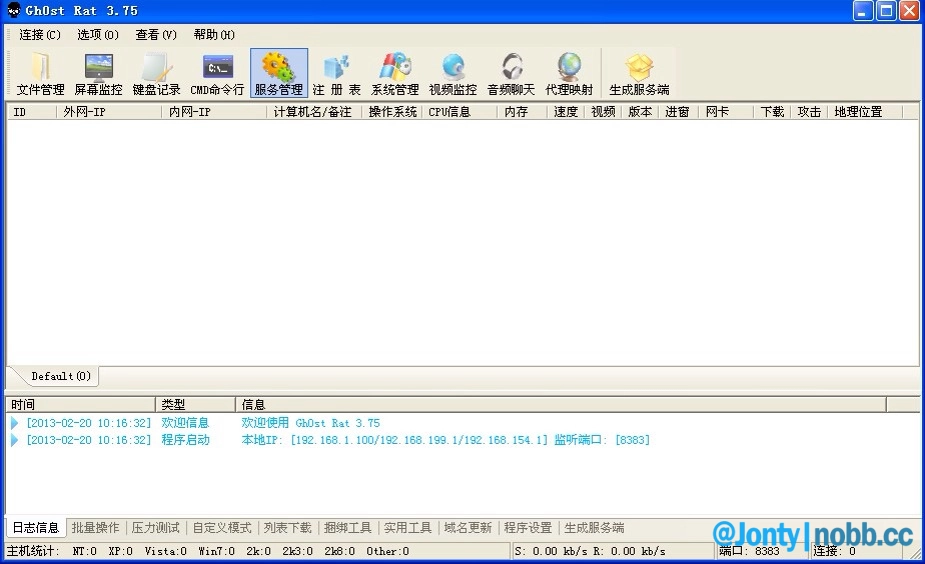Viewport: 925px width, 564px height.
Task: Open the 注册表 registry icon
Action: pyautogui.click(x=337, y=74)
